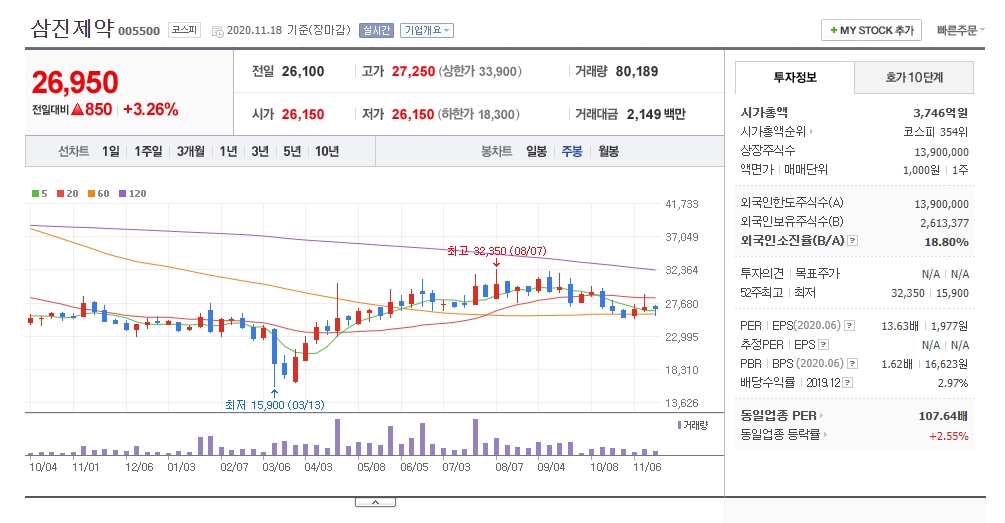Click the orange 60-day moving average legend swatch
1005x523 pixels.
click(92, 194)
